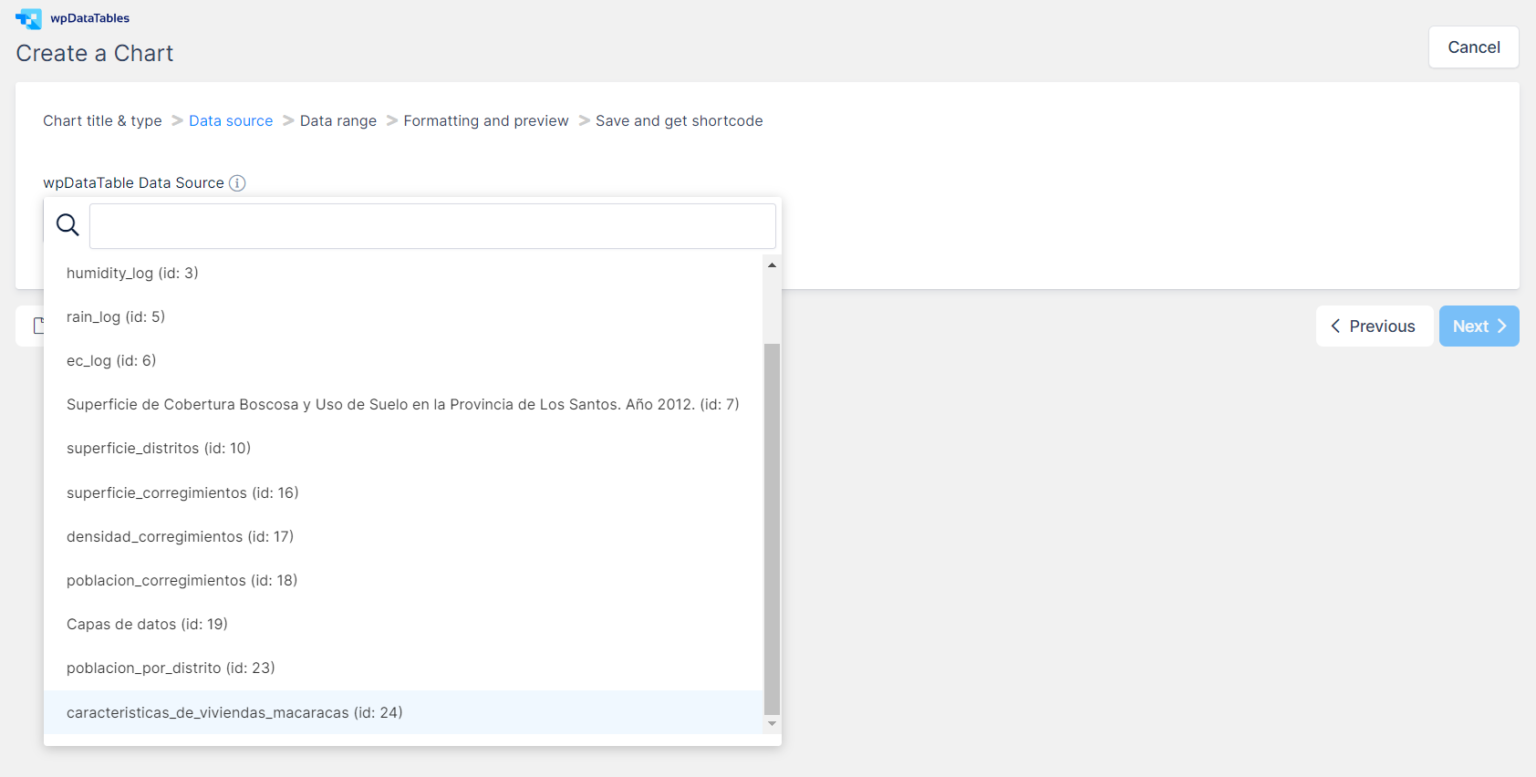The width and height of the screenshot is (1536, 777).
Task: Jump to Save and get shortcode step
Action: [679, 121]
